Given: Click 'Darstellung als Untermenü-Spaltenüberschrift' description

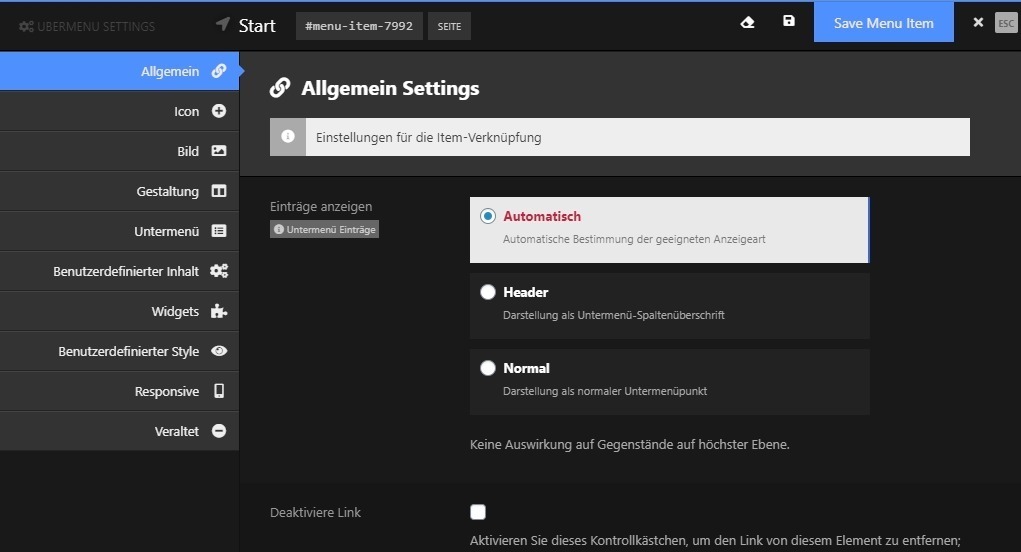Looking at the screenshot, I should (x=613, y=315).
